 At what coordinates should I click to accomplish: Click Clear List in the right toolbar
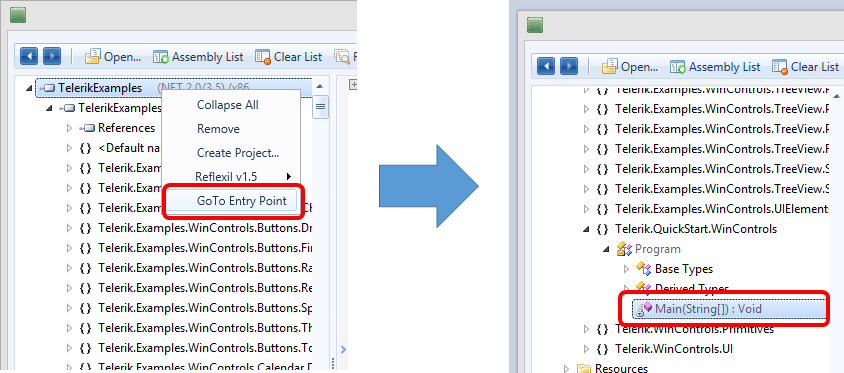[x=805, y=67]
